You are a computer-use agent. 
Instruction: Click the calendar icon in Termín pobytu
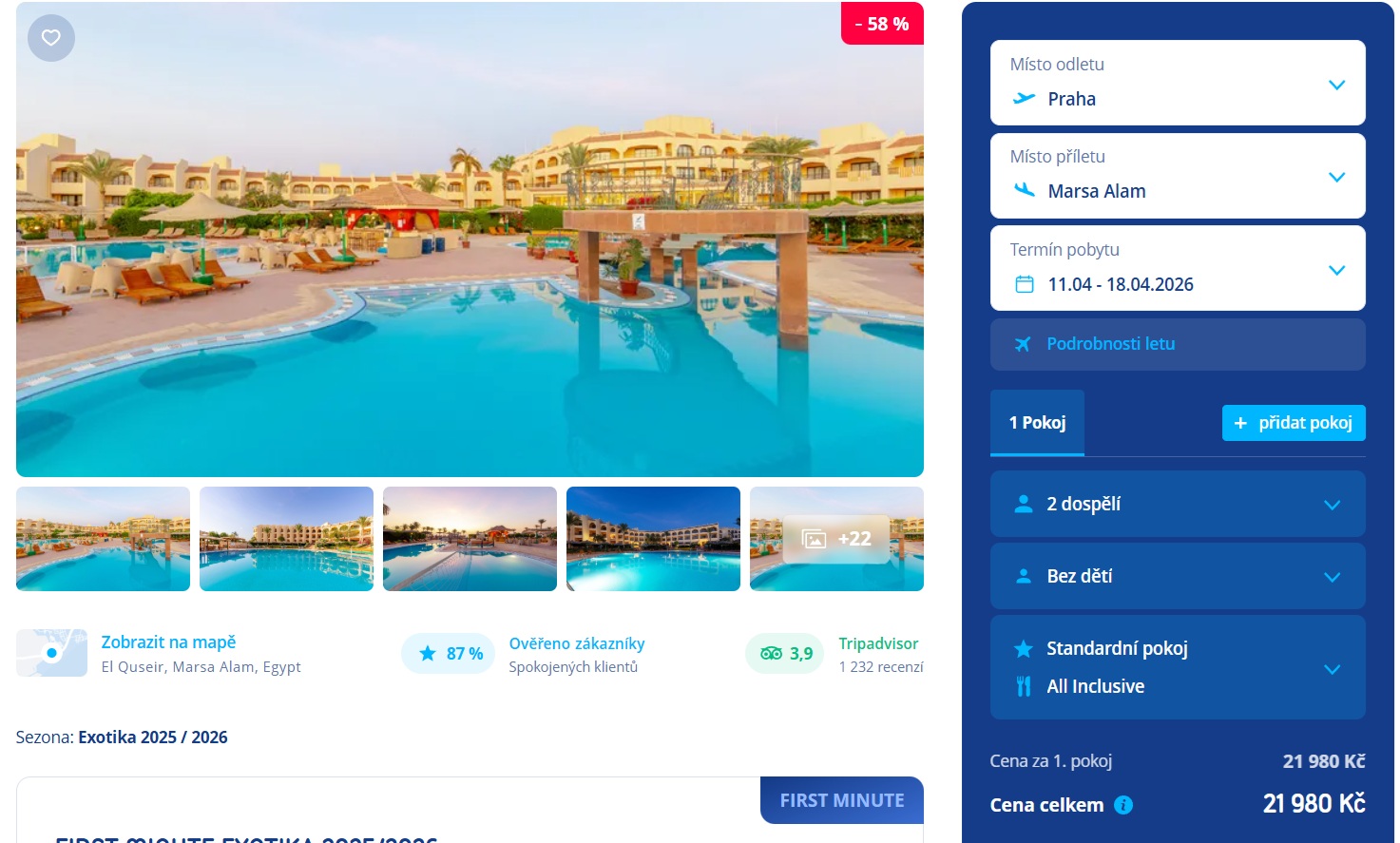click(1025, 284)
